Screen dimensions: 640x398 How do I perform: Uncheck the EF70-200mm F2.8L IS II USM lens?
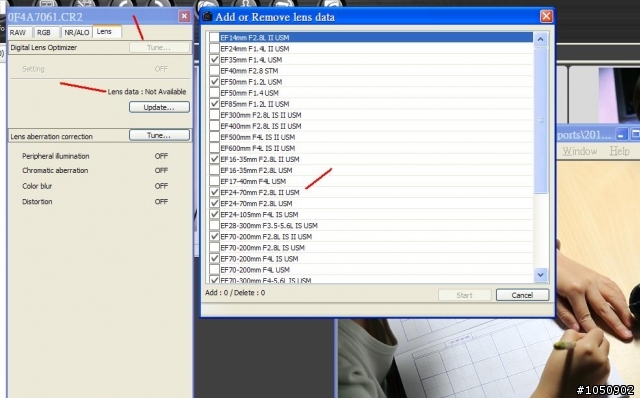pyautogui.click(x=214, y=236)
